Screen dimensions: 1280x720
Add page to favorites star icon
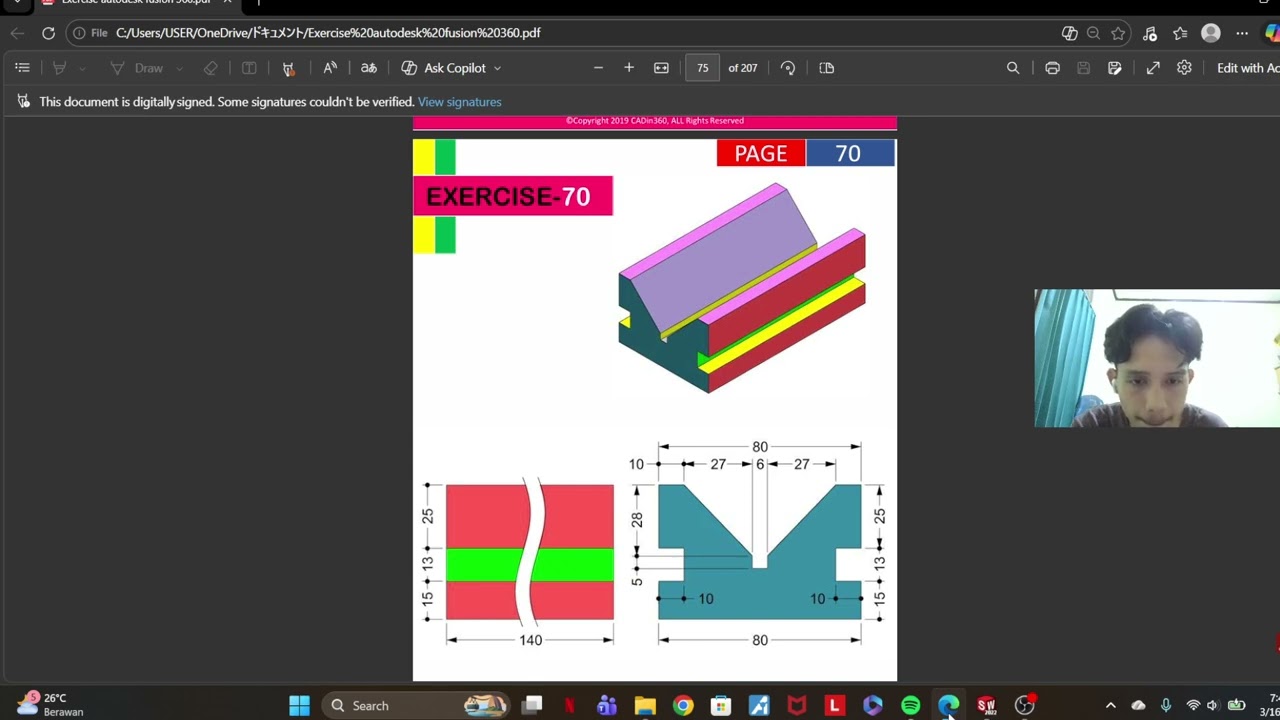[x=1118, y=33]
